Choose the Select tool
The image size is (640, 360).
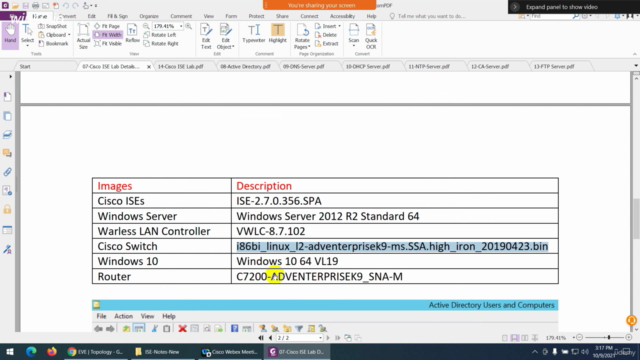pos(27,35)
